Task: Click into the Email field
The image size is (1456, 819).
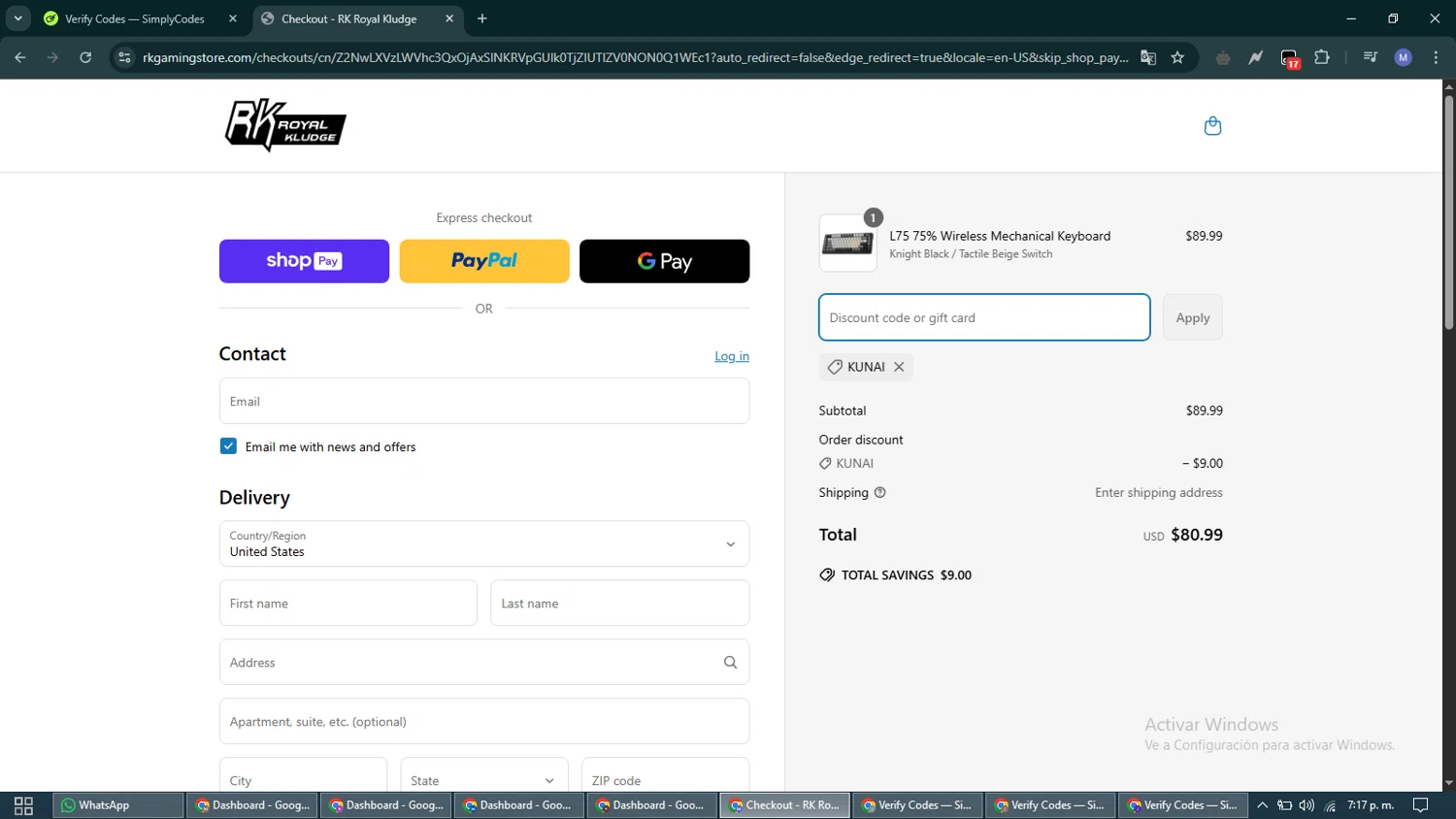Action: [x=484, y=401]
